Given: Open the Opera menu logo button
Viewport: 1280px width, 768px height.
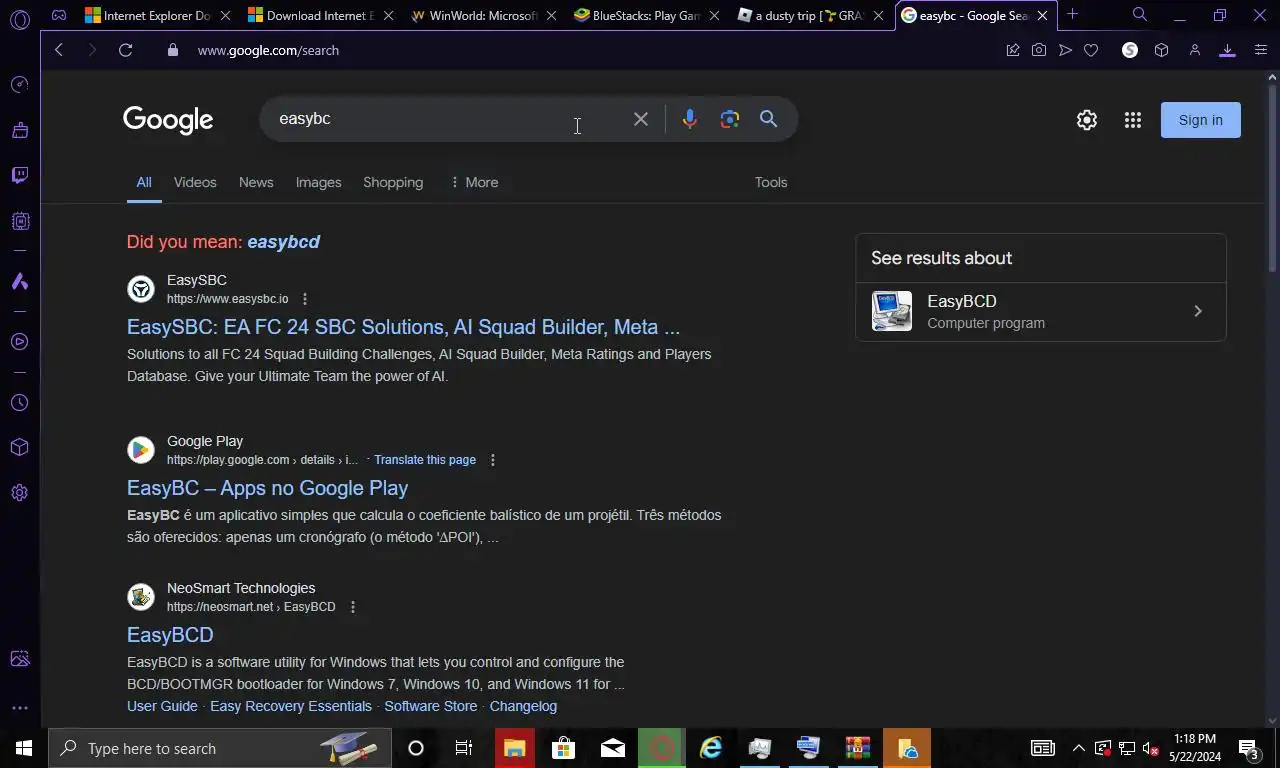Looking at the screenshot, I should pos(20,18).
